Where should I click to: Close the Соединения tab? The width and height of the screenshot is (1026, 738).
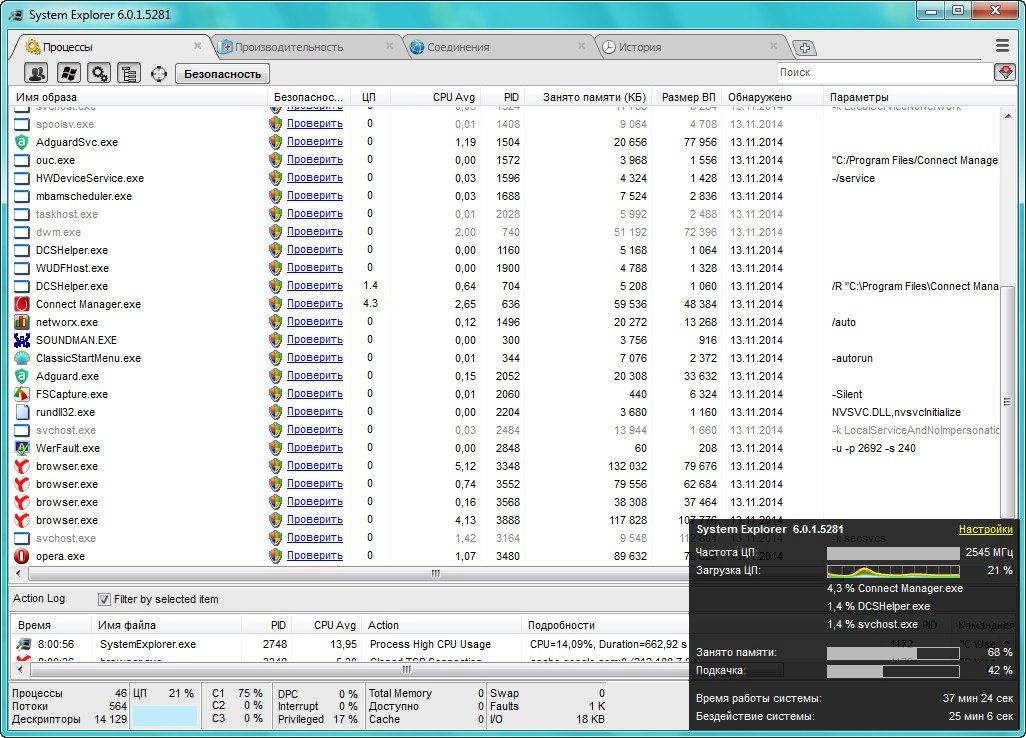[581, 46]
